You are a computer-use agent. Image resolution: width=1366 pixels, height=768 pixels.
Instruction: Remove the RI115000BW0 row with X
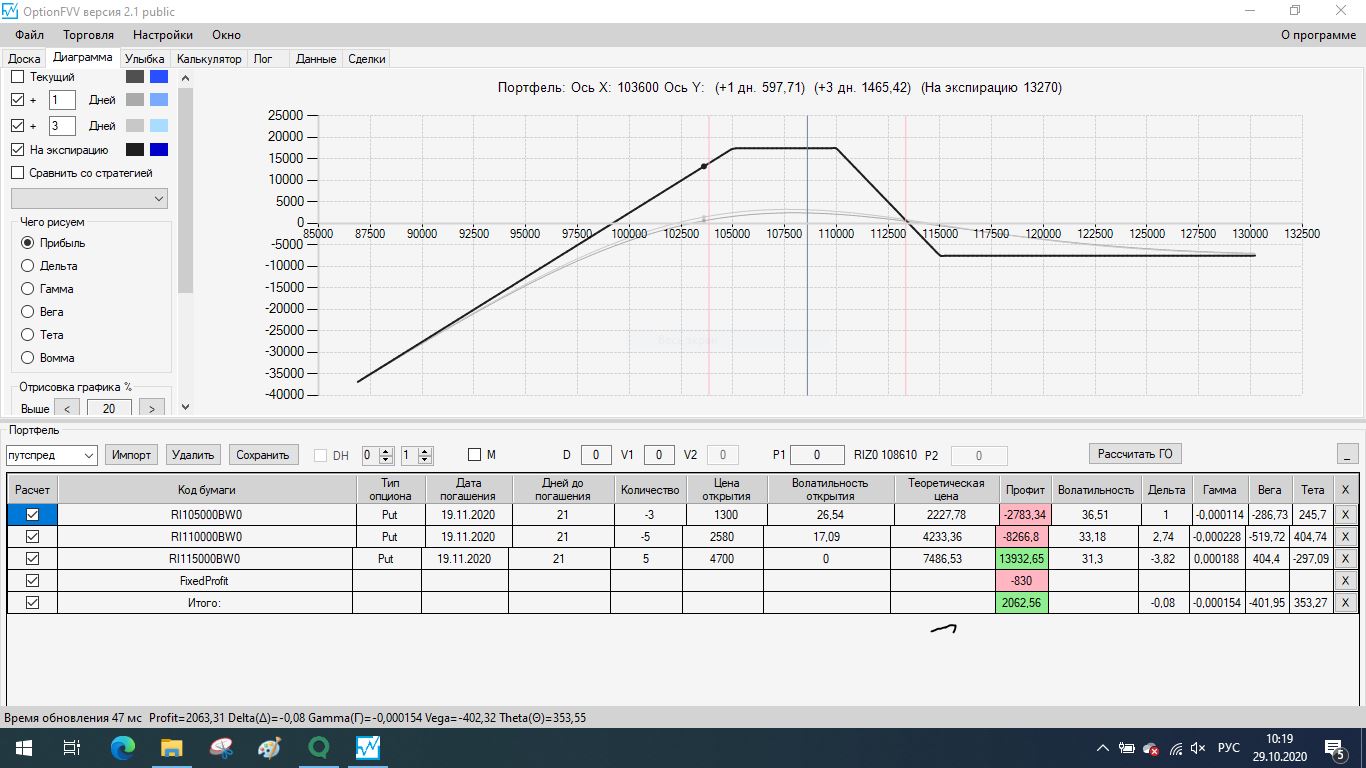click(1345, 559)
